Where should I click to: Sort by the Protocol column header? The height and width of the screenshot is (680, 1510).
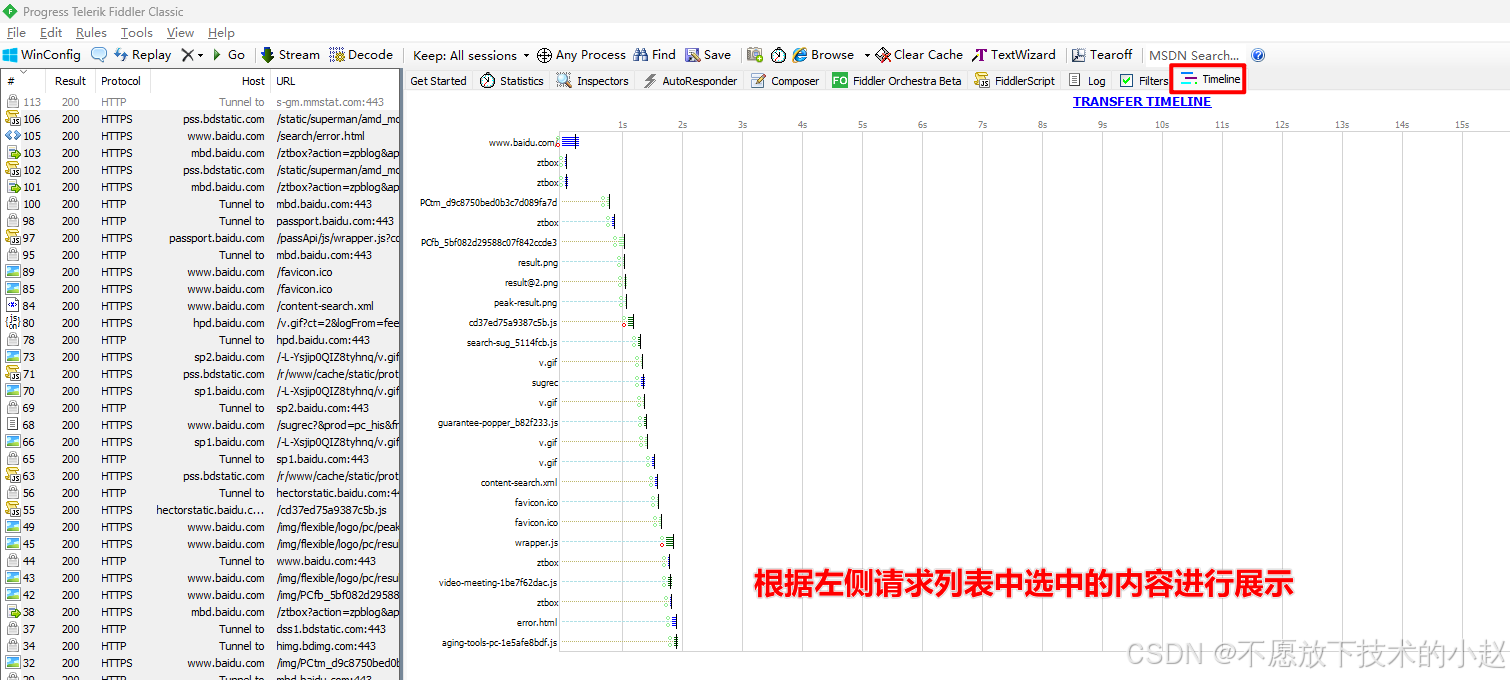pyautogui.click(x=121, y=81)
